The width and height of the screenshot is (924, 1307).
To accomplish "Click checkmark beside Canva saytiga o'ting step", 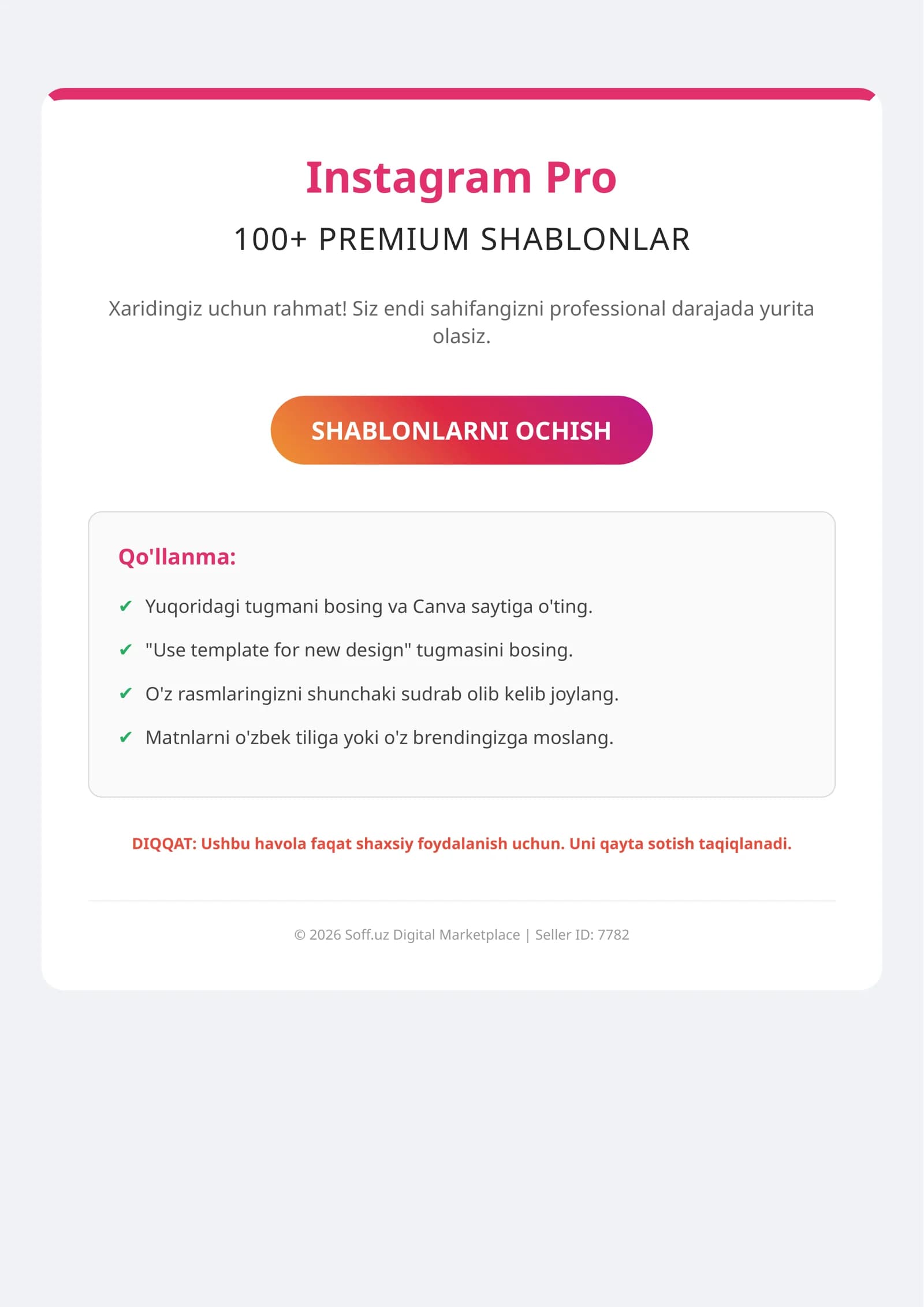I will coord(125,606).
